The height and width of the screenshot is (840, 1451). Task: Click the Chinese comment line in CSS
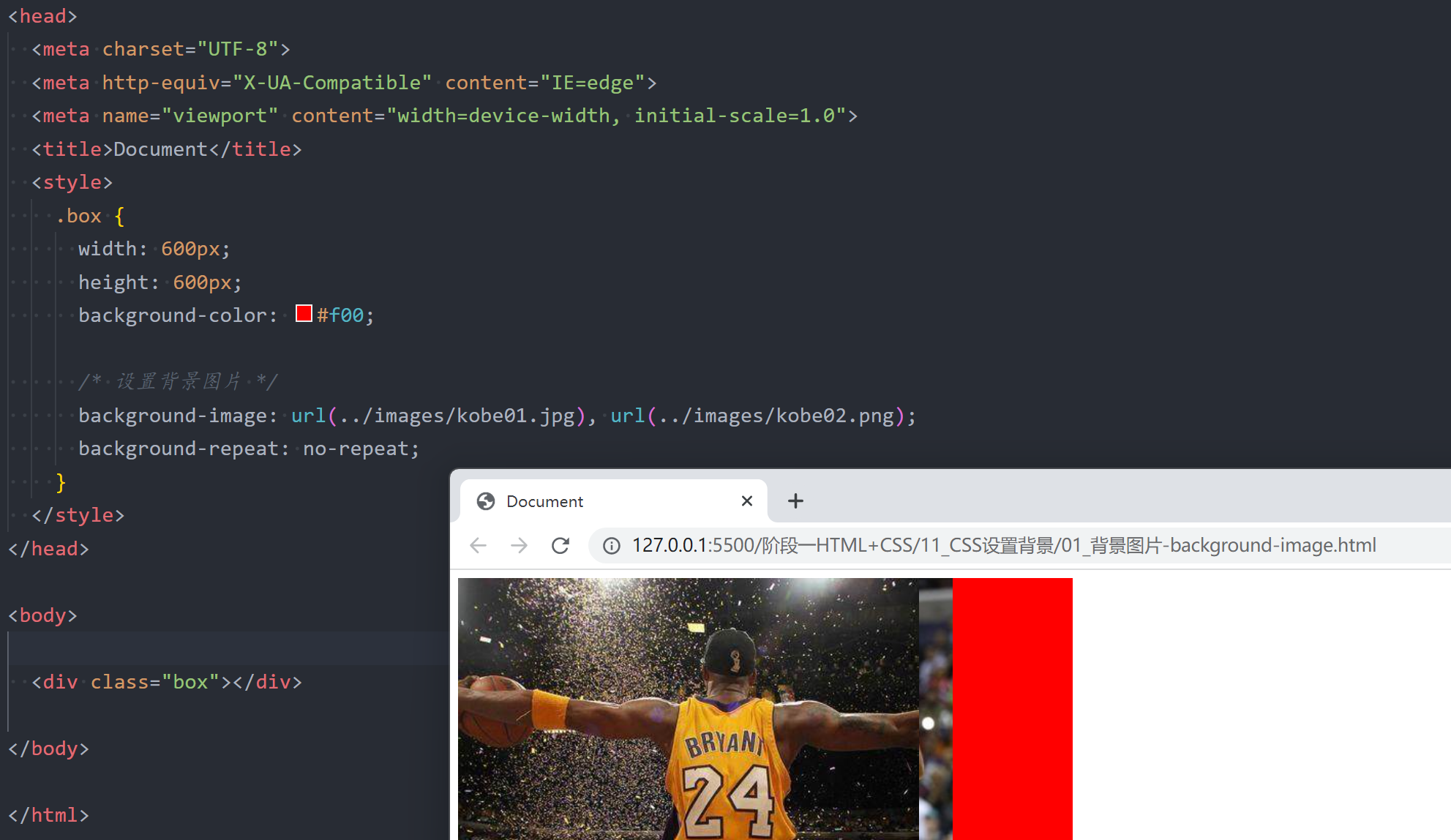point(178,381)
